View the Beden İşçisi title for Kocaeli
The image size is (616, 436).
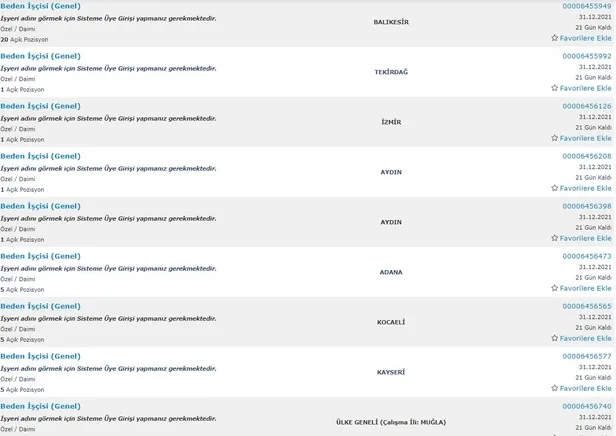click(x=40, y=306)
